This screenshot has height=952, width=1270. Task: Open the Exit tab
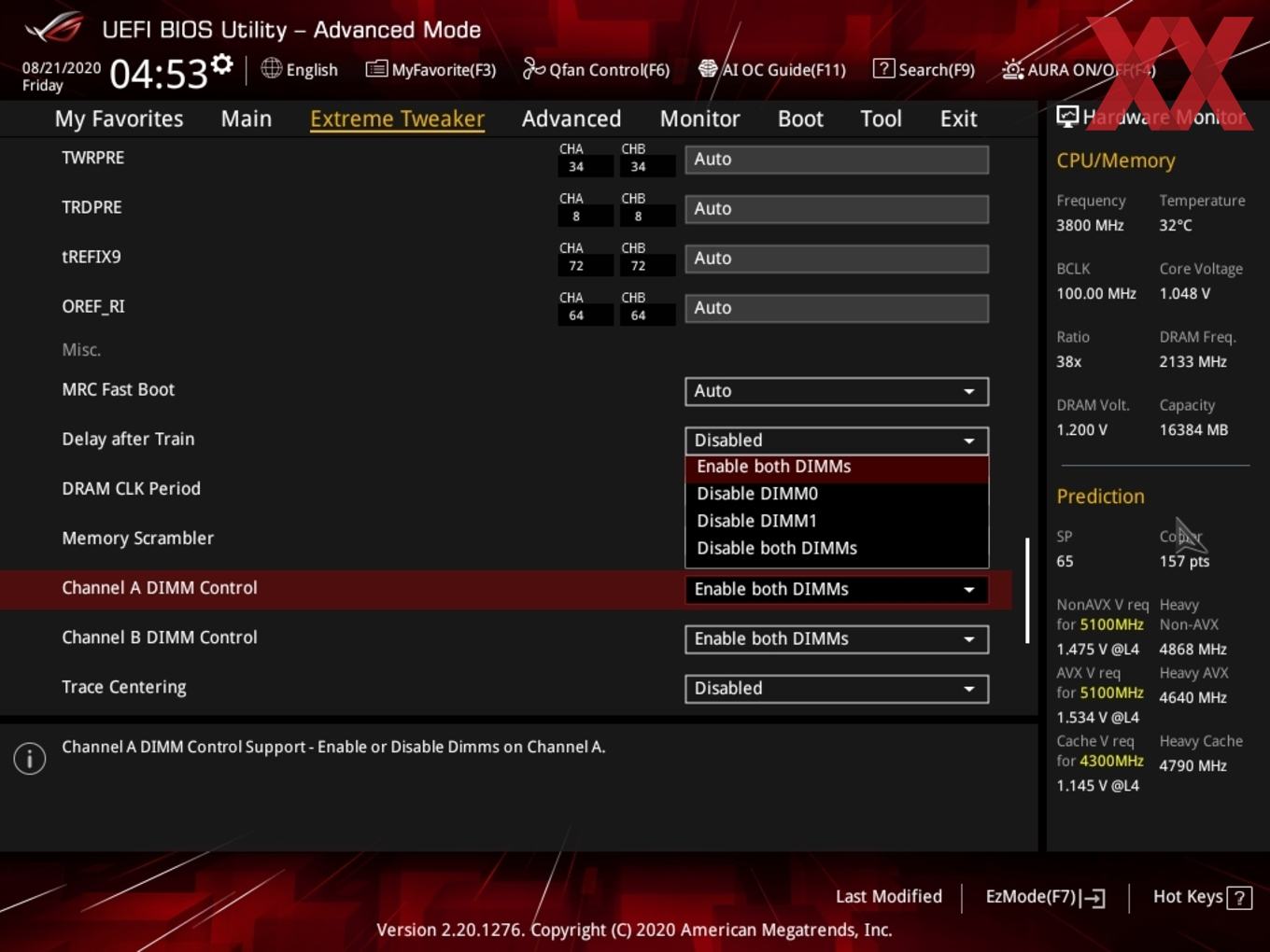coord(958,119)
